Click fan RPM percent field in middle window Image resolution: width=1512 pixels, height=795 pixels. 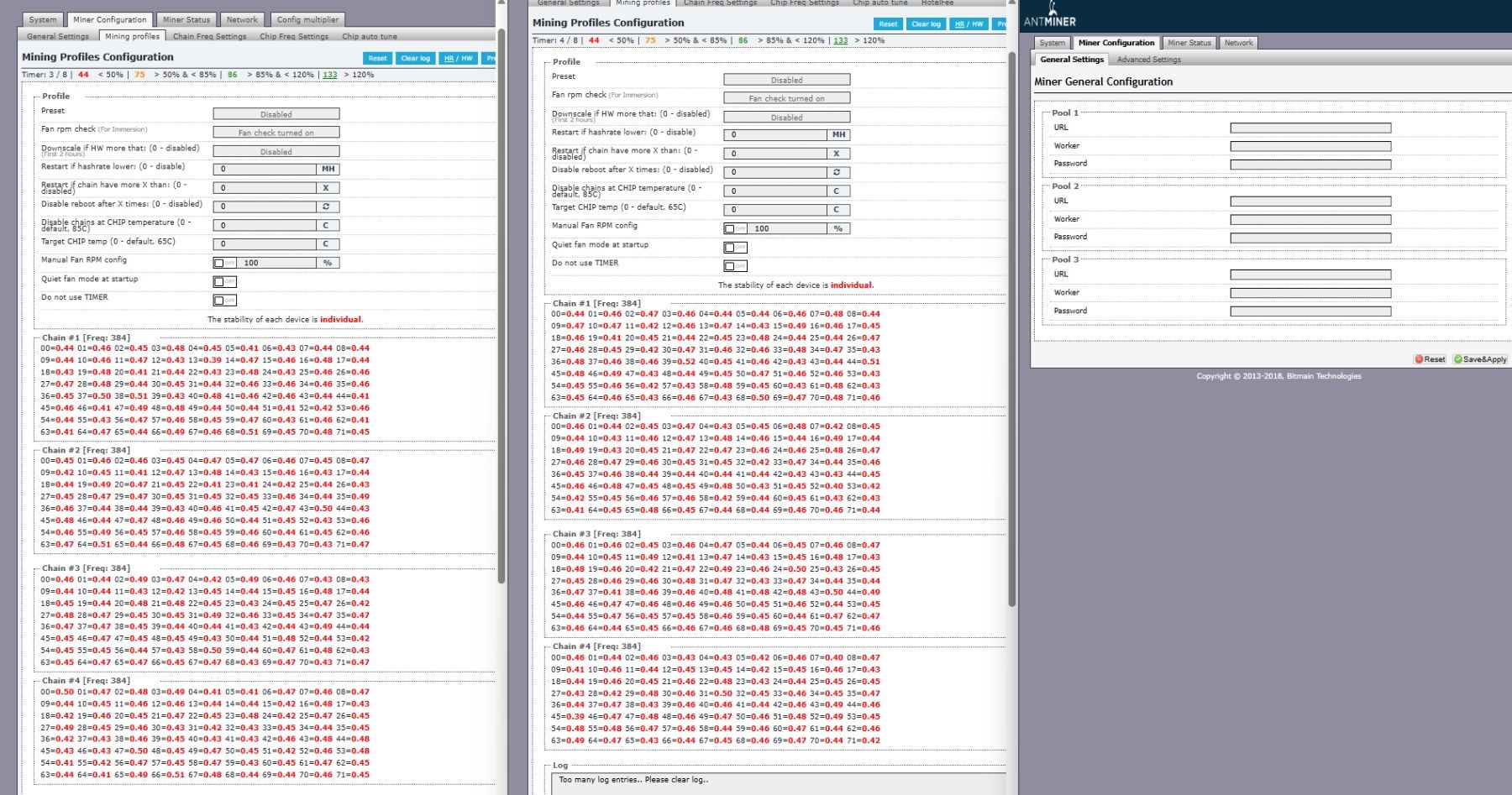(787, 228)
